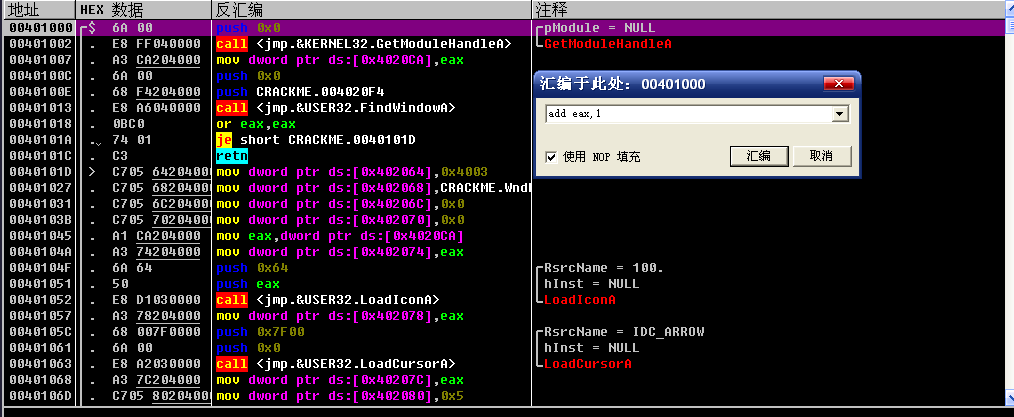Click the RsrcName = IDC_ARROW comment
Screen dimensions: 1014x417
click(x=624, y=332)
